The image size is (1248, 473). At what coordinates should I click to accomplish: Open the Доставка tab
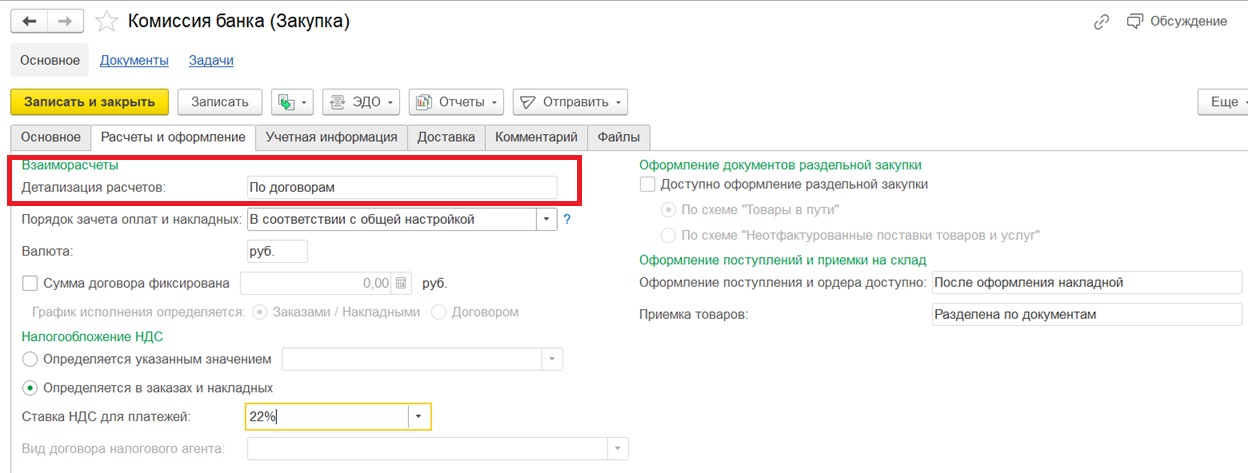(446, 137)
